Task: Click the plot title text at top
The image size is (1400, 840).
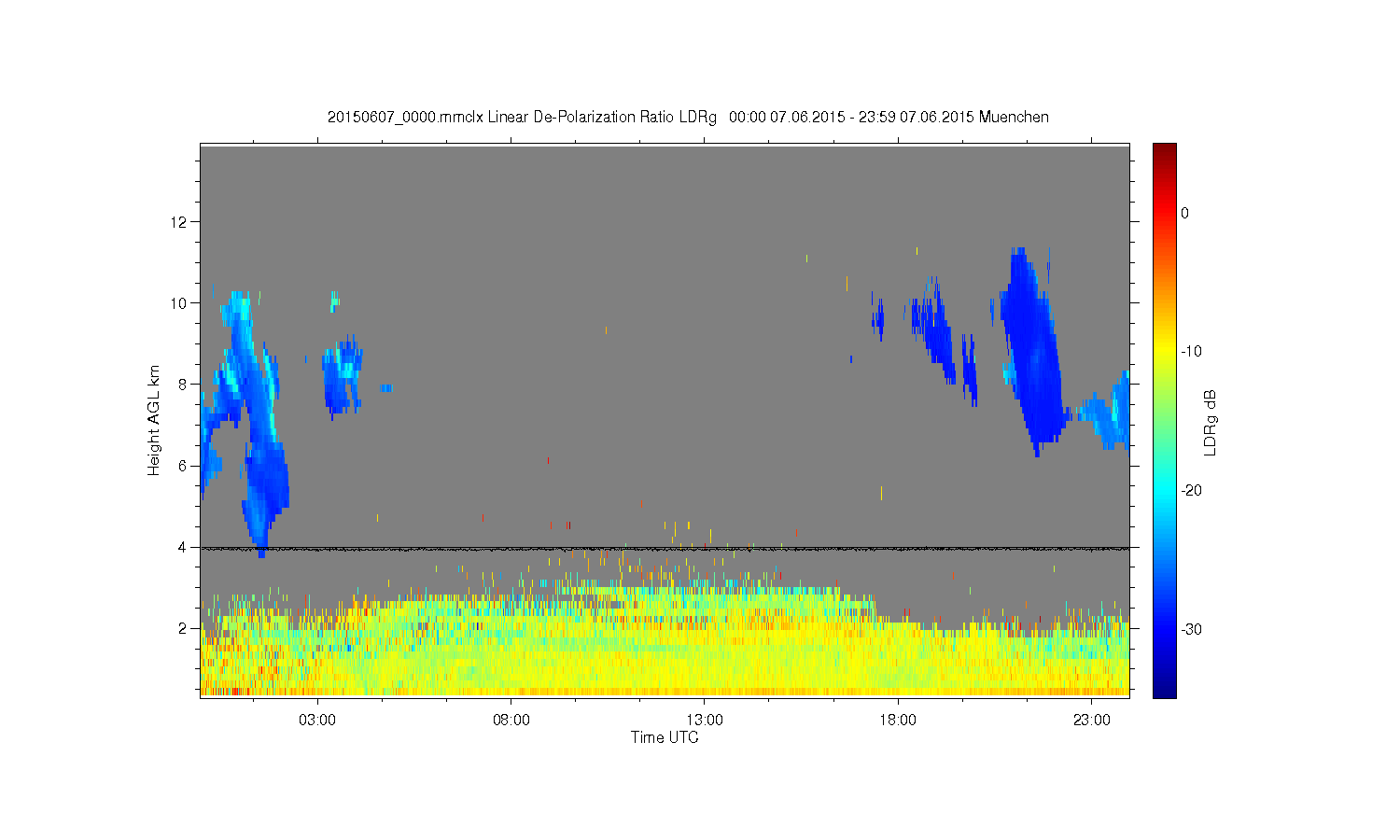Action: (x=688, y=118)
